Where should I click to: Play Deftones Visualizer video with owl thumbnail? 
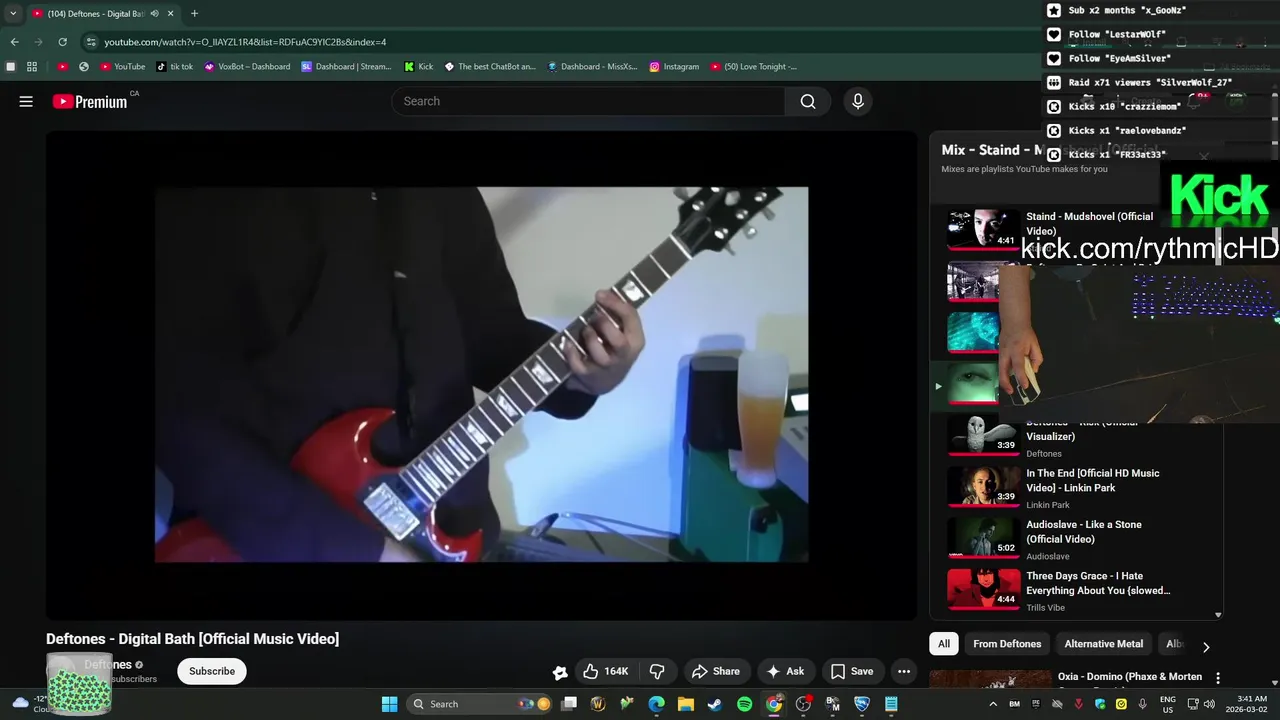[x=984, y=435]
